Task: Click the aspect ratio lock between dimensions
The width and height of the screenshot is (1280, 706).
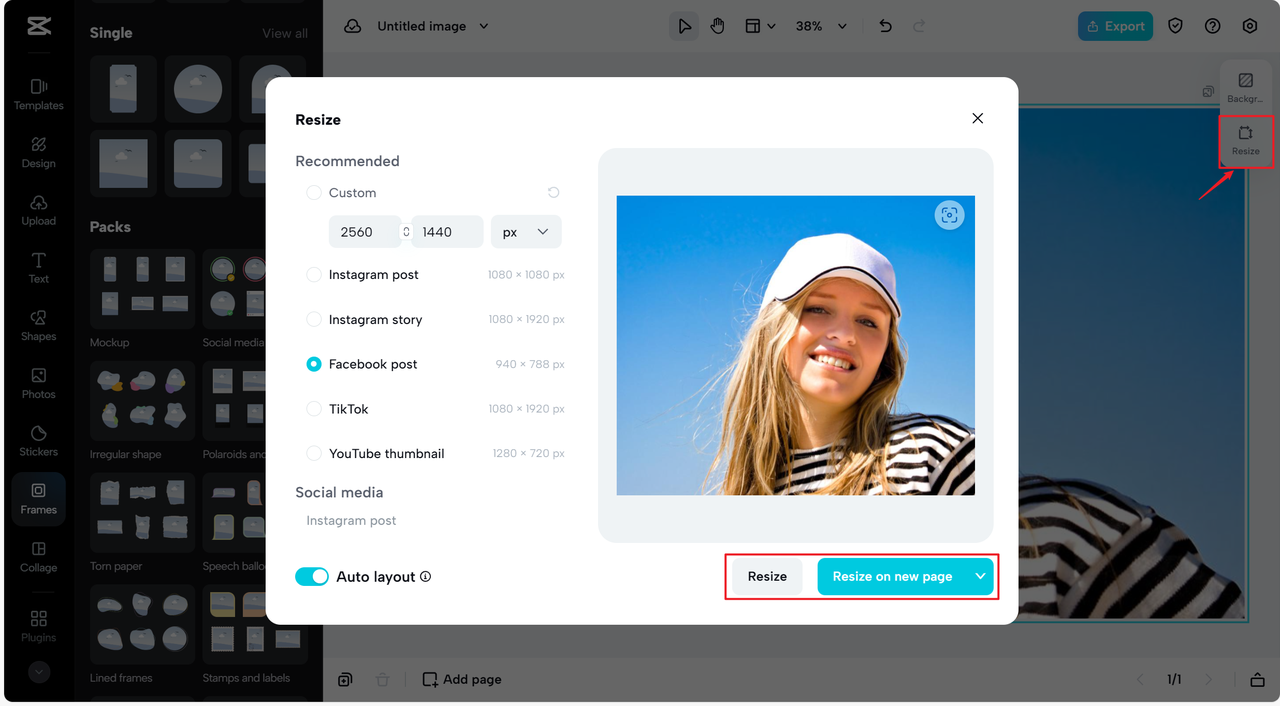Action: pos(406,232)
